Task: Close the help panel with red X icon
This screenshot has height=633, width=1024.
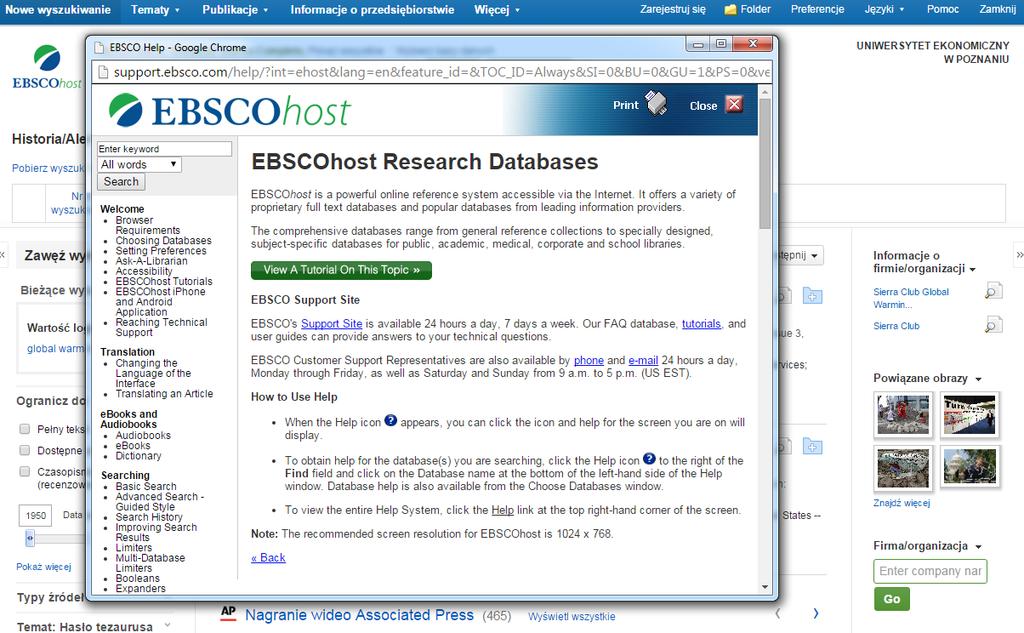Action: point(735,105)
